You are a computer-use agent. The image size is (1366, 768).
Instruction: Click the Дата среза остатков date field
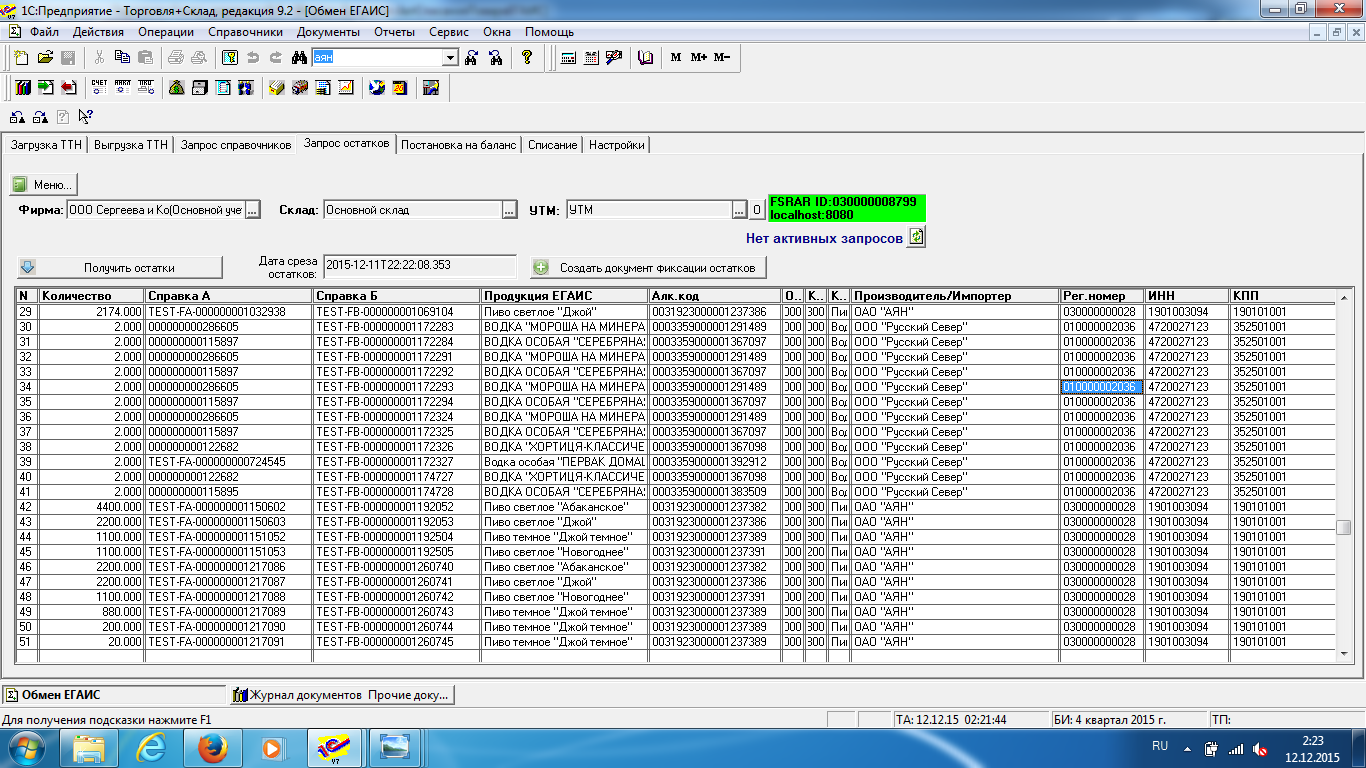[x=422, y=265]
